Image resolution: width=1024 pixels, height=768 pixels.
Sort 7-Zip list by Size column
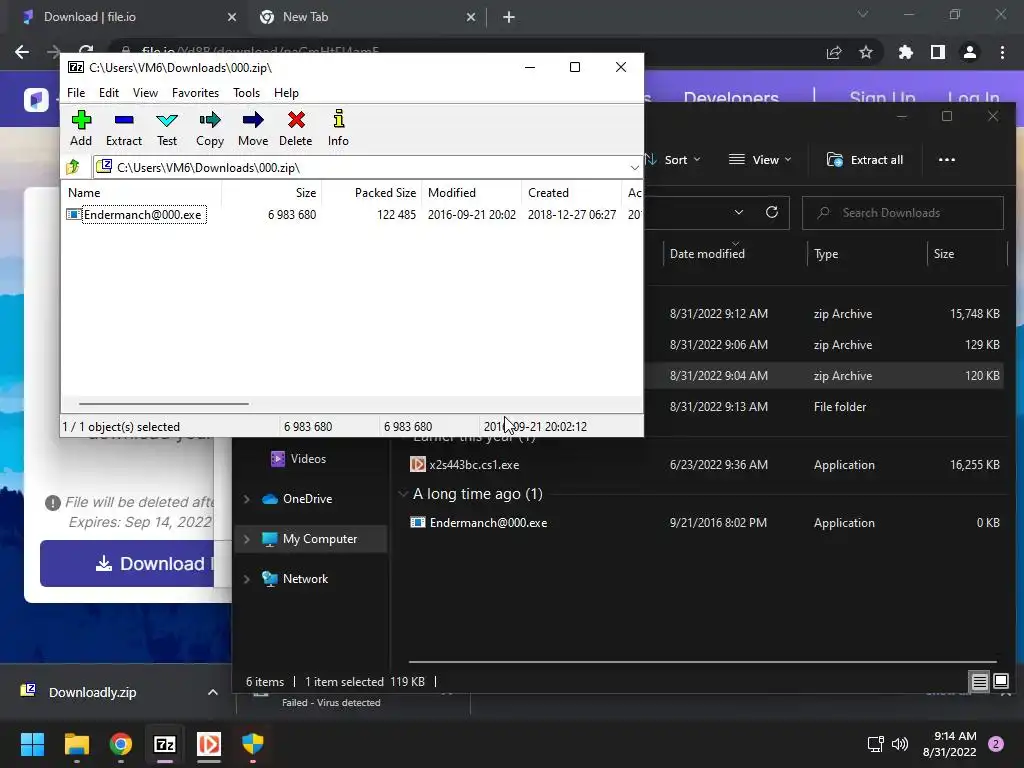tap(271, 193)
